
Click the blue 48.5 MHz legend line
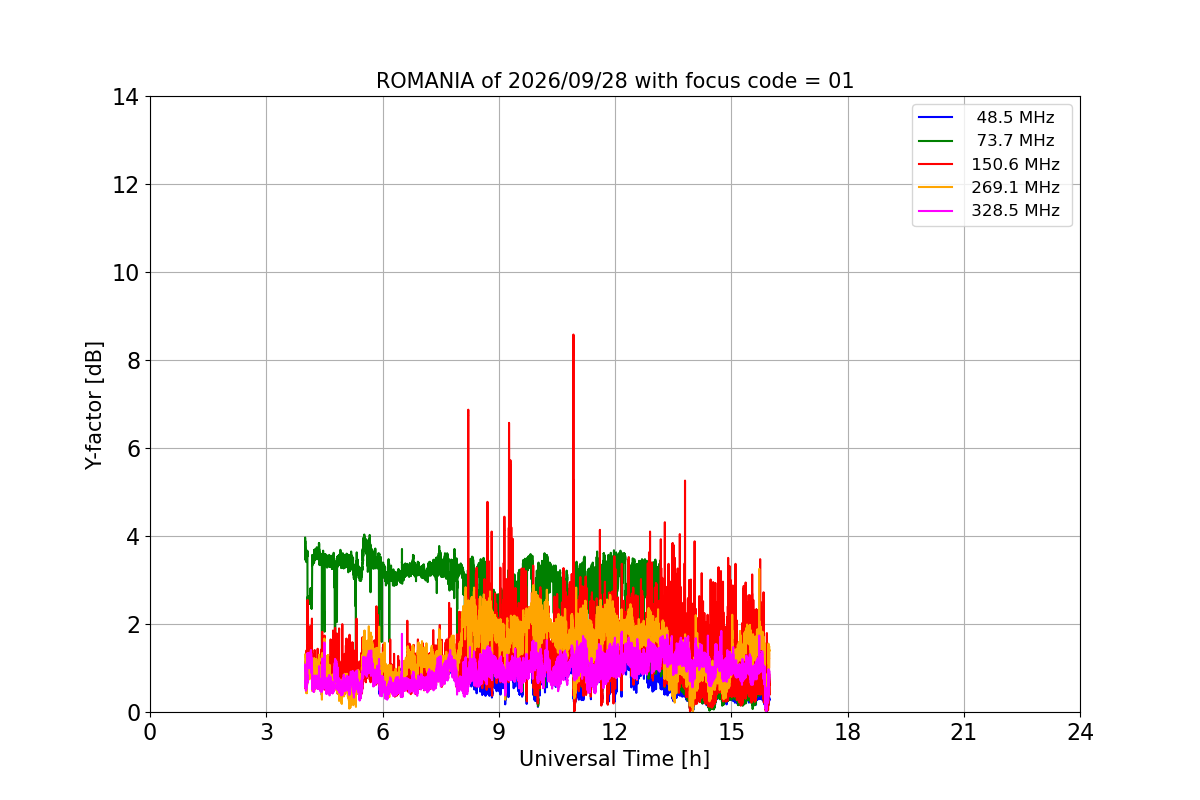(936, 118)
